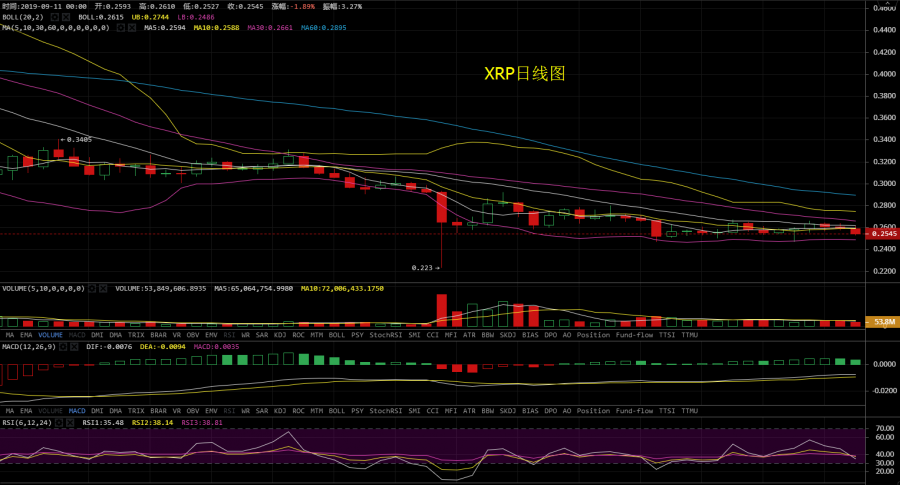Choose ROC in the row under the MACD chart

298,411
